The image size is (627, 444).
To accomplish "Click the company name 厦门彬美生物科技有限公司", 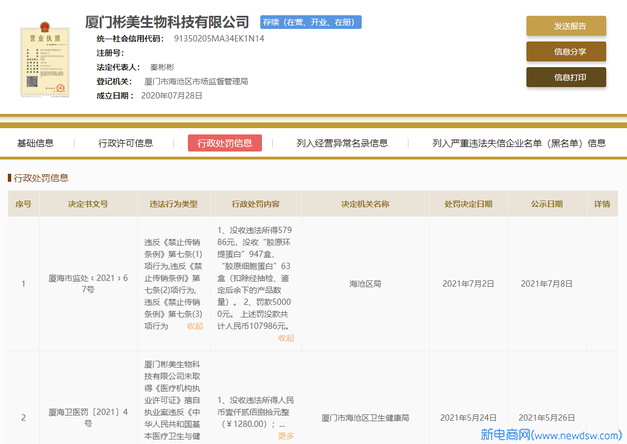I will tap(167, 22).
